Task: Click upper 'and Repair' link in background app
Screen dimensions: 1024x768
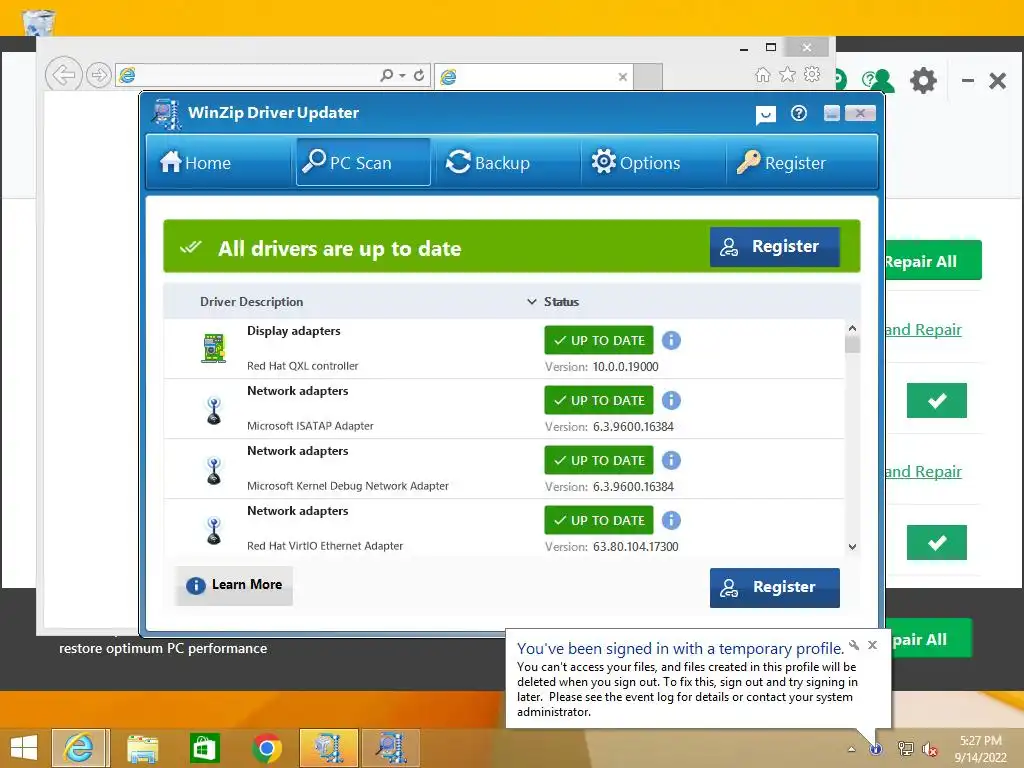Action: coord(923,329)
